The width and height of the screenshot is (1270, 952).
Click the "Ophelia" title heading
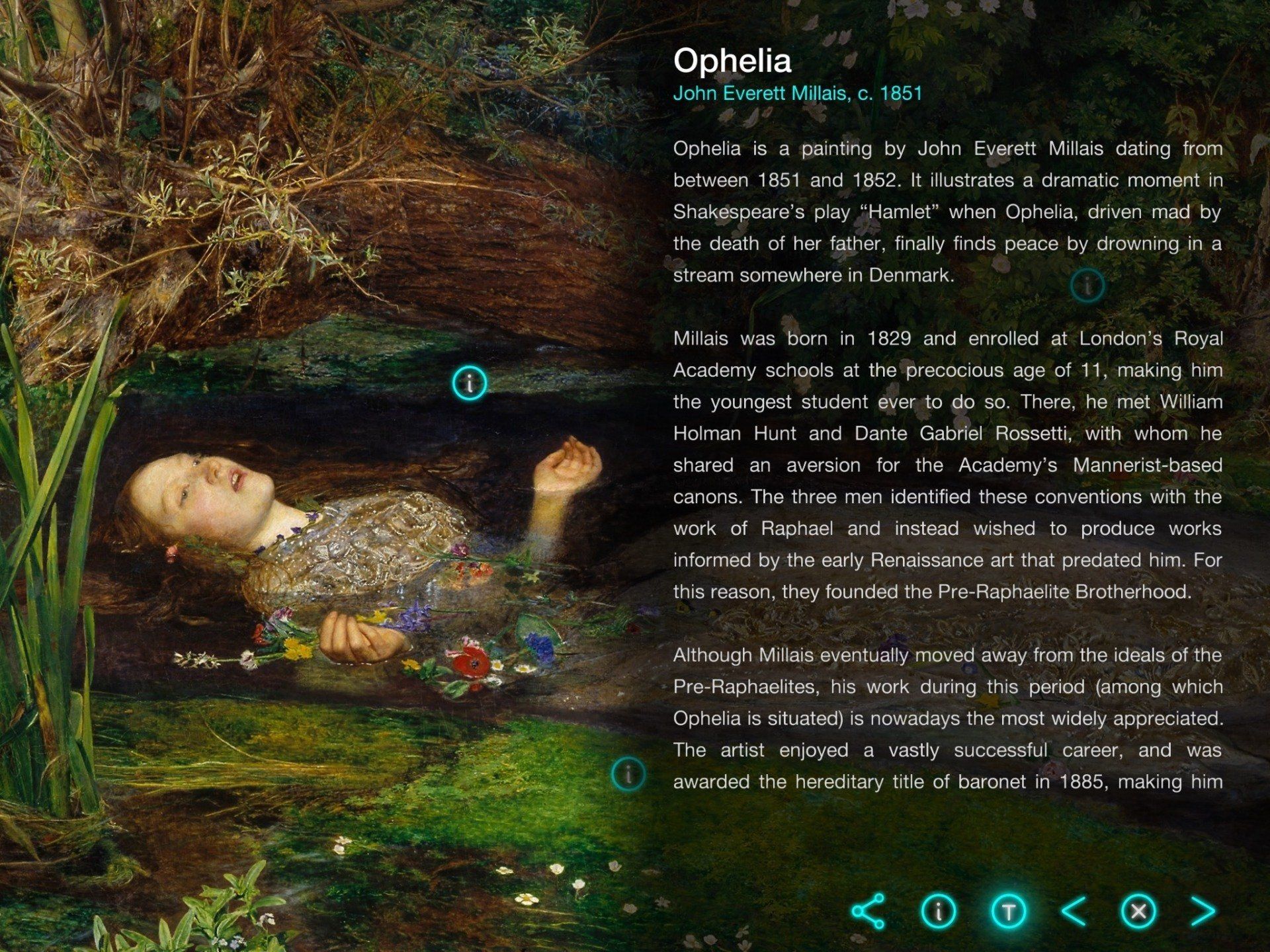[732, 60]
